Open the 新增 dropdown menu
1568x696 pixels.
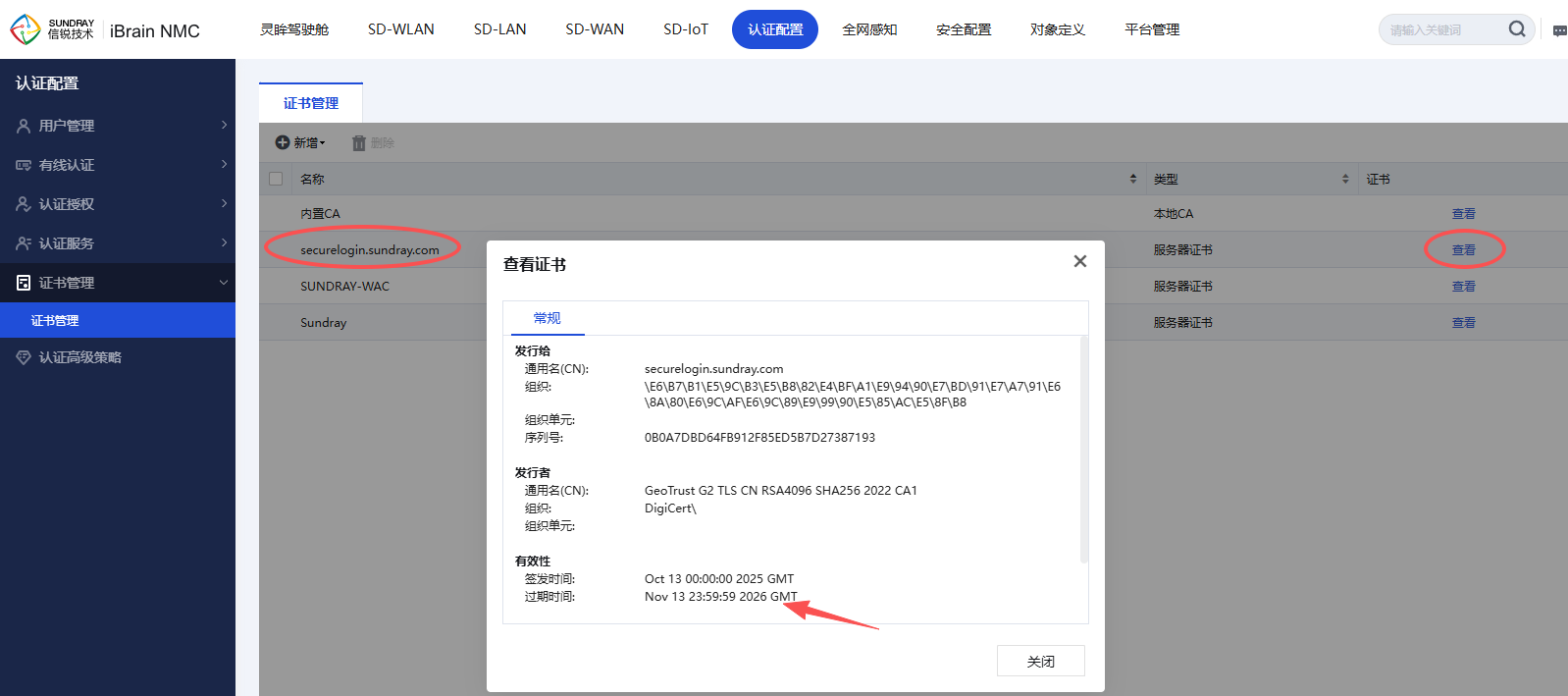(300, 143)
